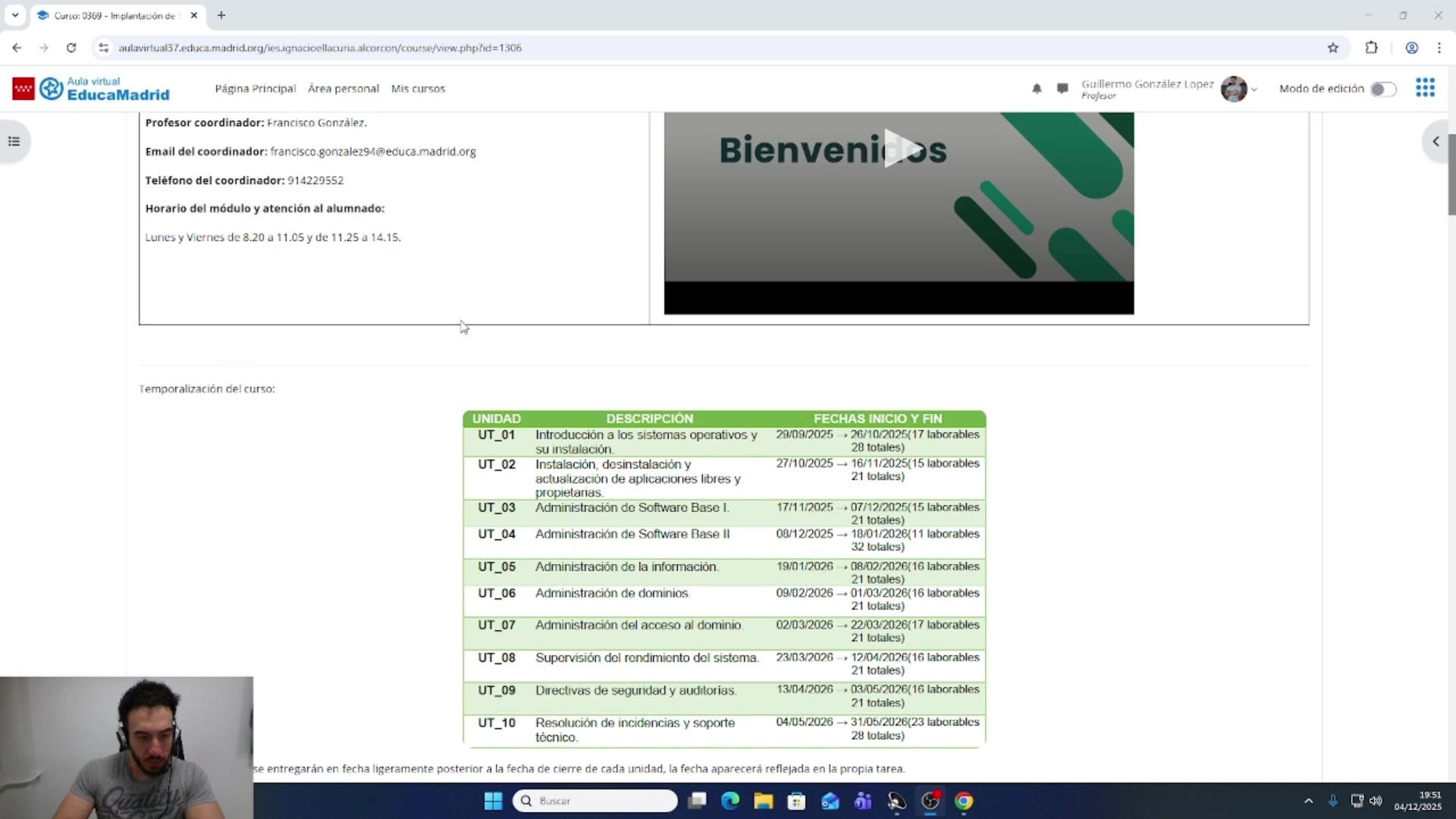Screen dimensions: 1456x819
Task: Open the Área personal link
Action: pyautogui.click(x=343, y=89)
